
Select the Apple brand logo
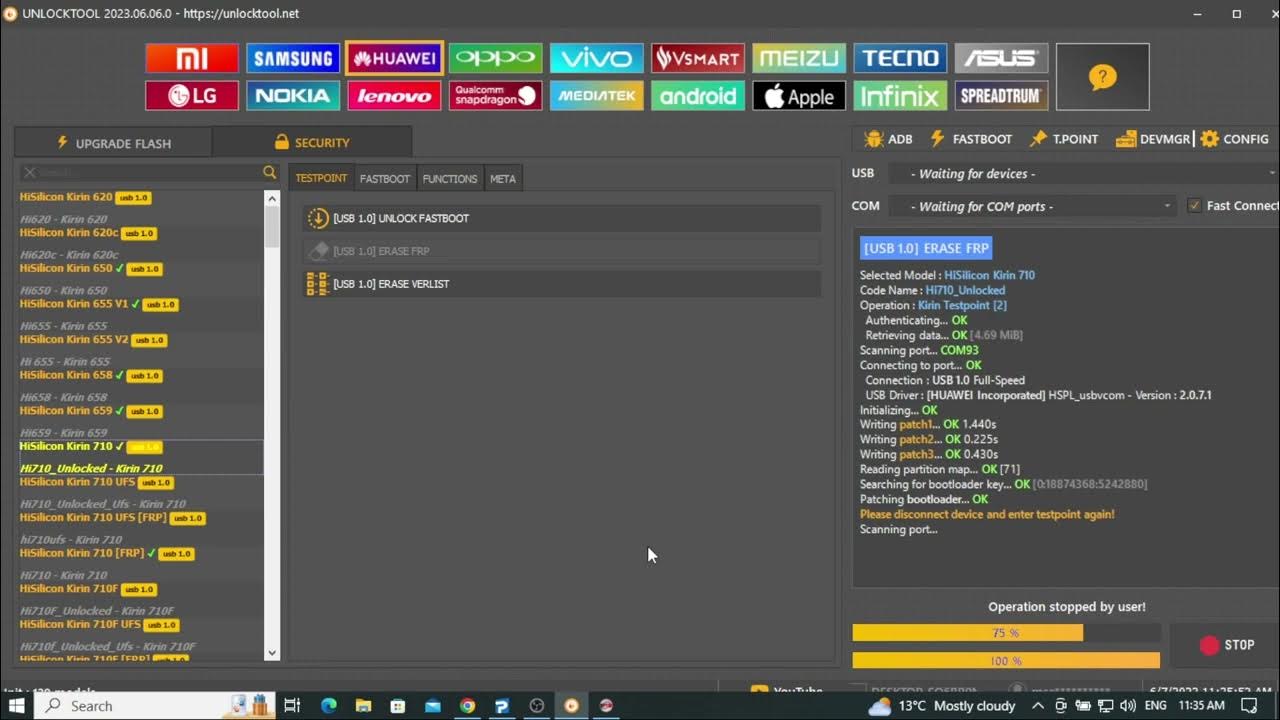(x=799, y=96)
